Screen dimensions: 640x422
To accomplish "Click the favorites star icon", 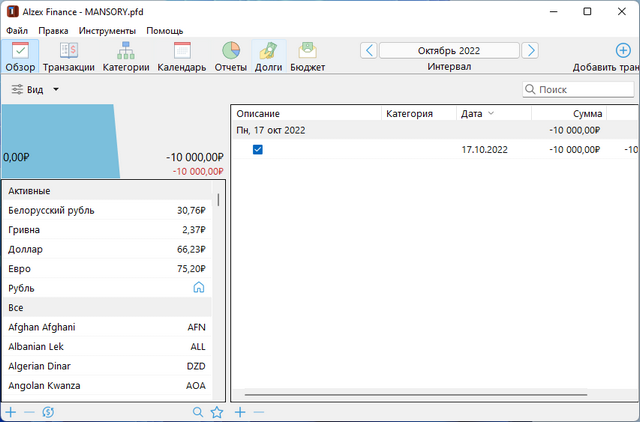I will point(217,412).
